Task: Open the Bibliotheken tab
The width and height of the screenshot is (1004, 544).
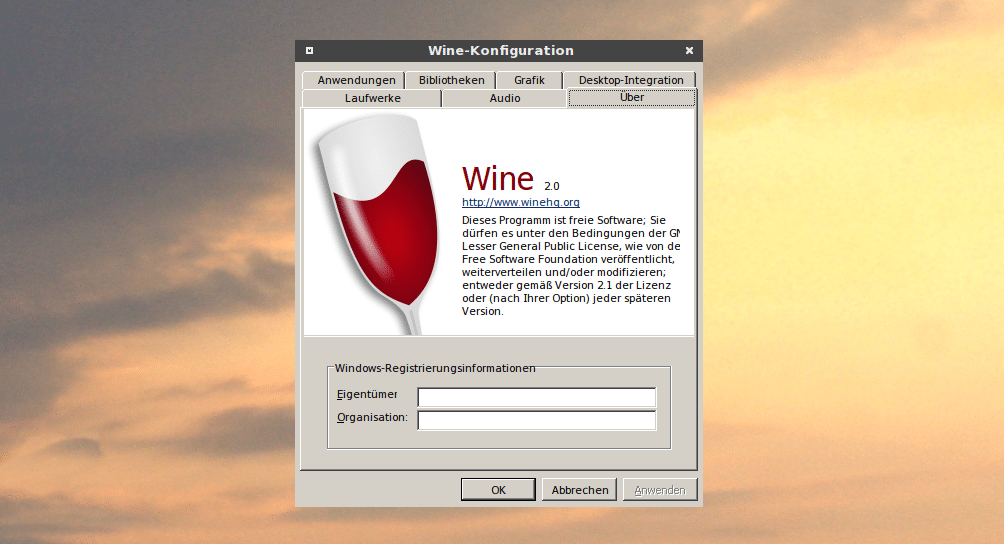Action: click(451, 80)
